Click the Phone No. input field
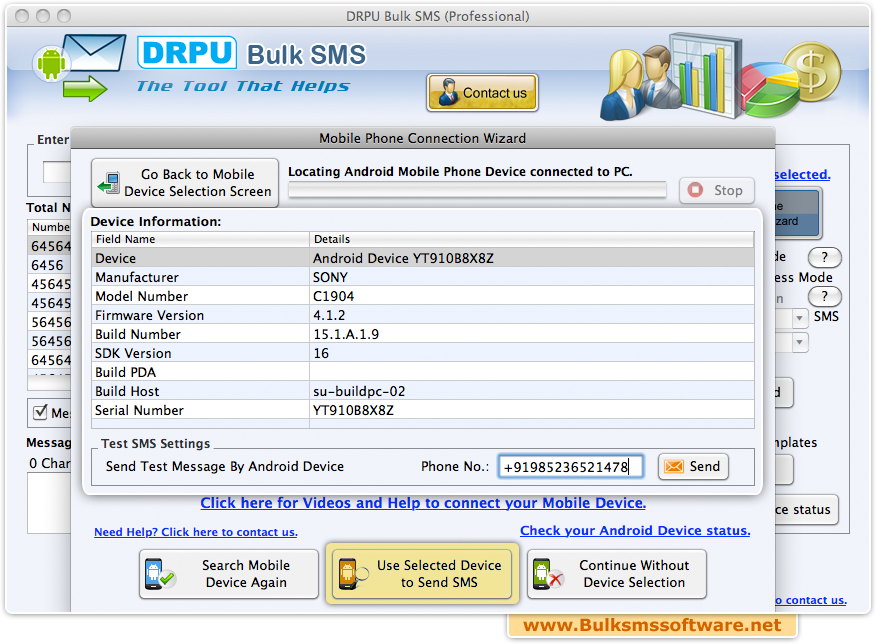Screen dimensions: 876x644 (571, 466)
